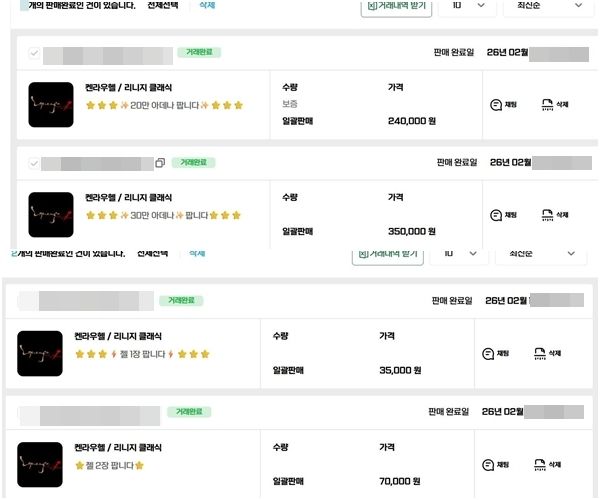Expand the 10 items-per-page dropdown at top
Viewport: 600px width, 500px height.
click(467, 6)
